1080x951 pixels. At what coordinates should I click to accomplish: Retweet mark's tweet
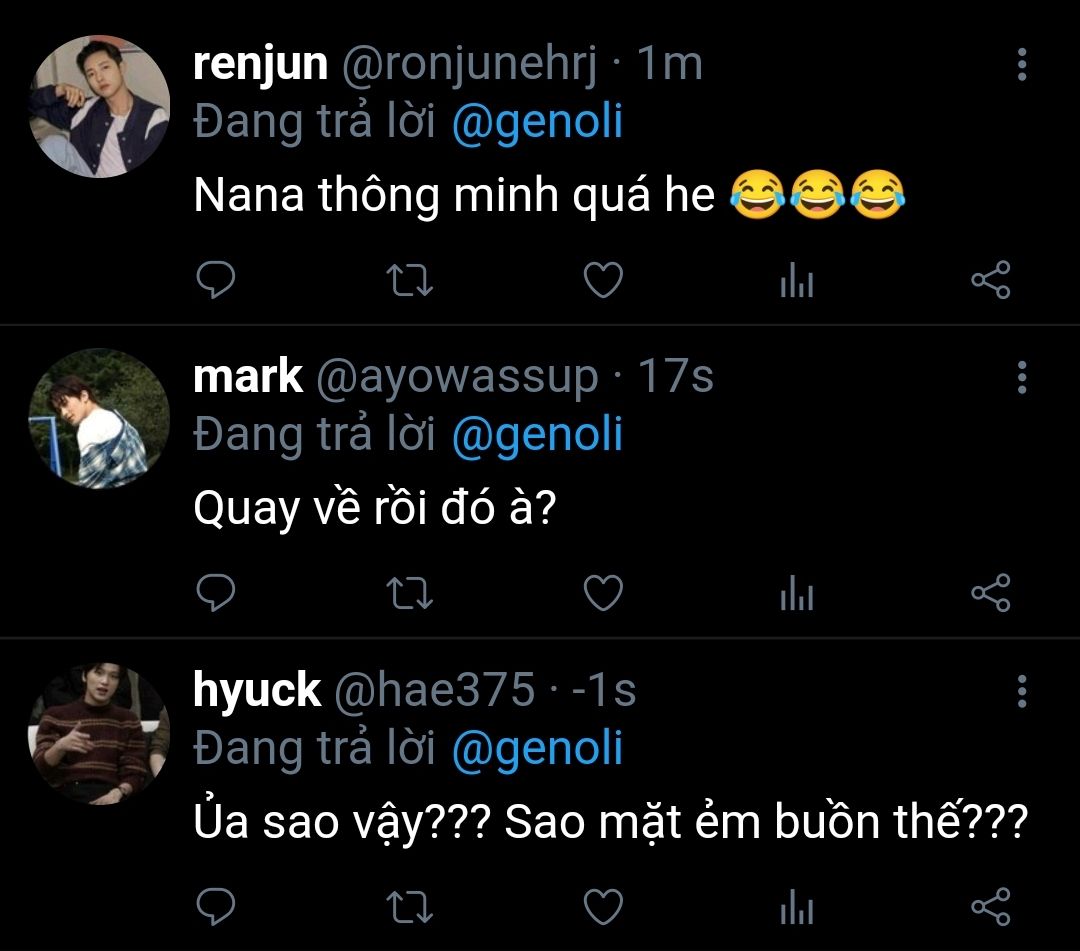pos(409,594)
